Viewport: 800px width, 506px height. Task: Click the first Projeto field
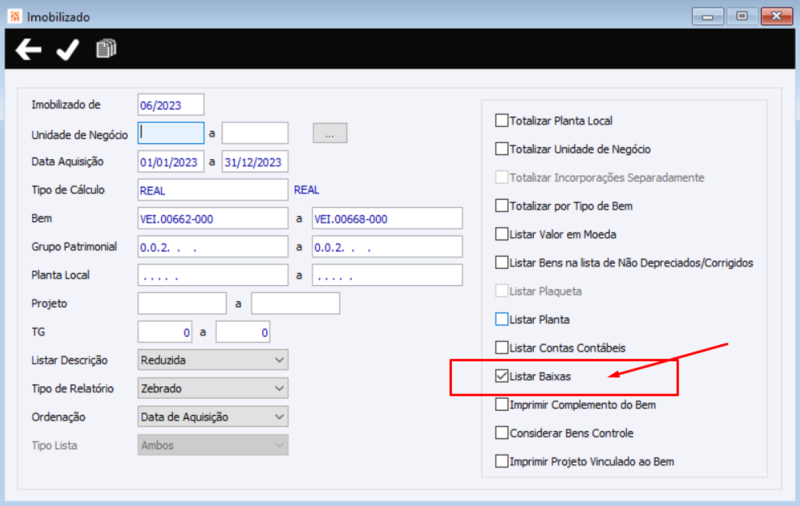pyautogui.click(x=182, y=303)
